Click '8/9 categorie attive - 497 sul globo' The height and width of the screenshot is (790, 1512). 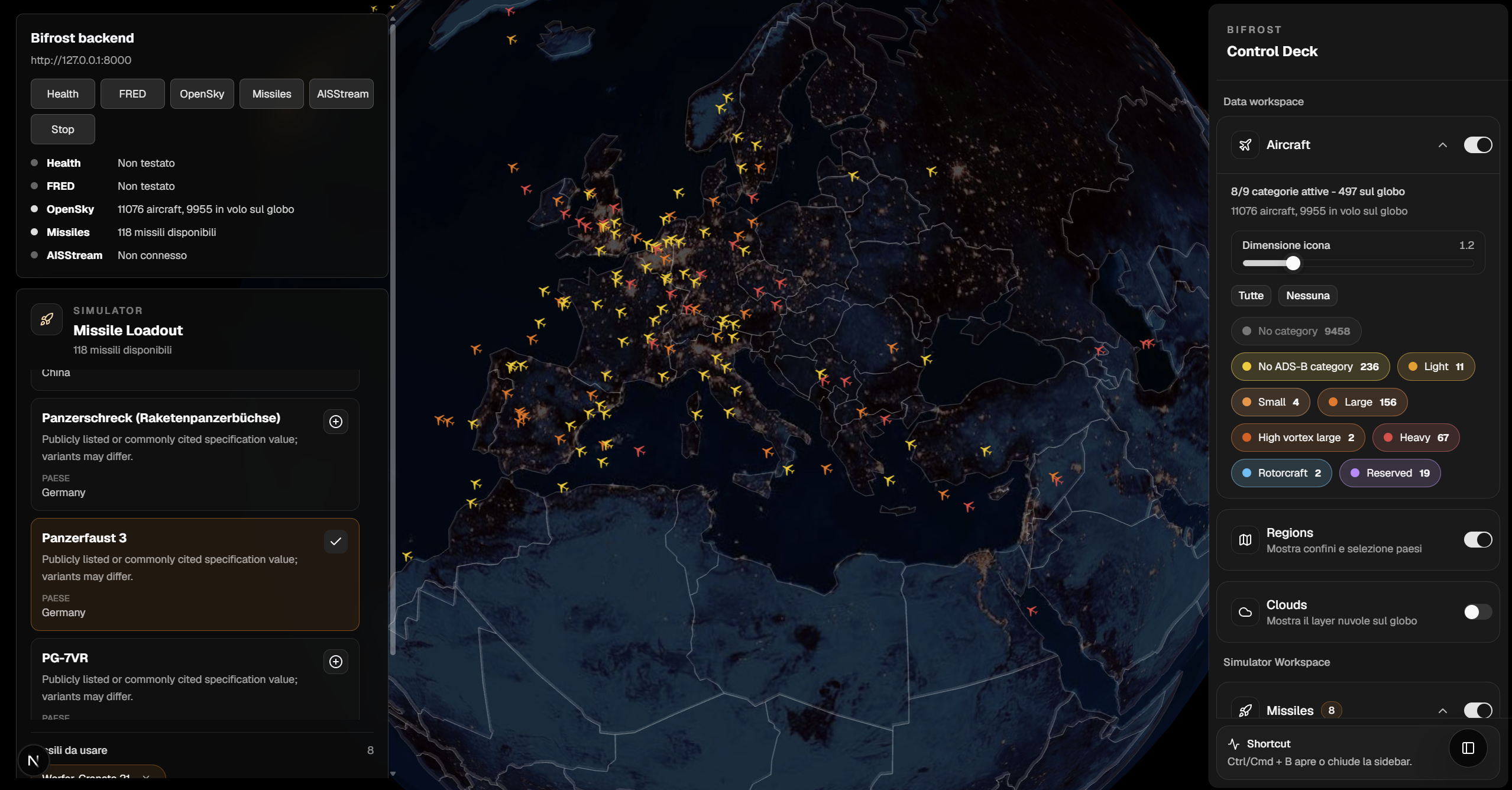1317,192
